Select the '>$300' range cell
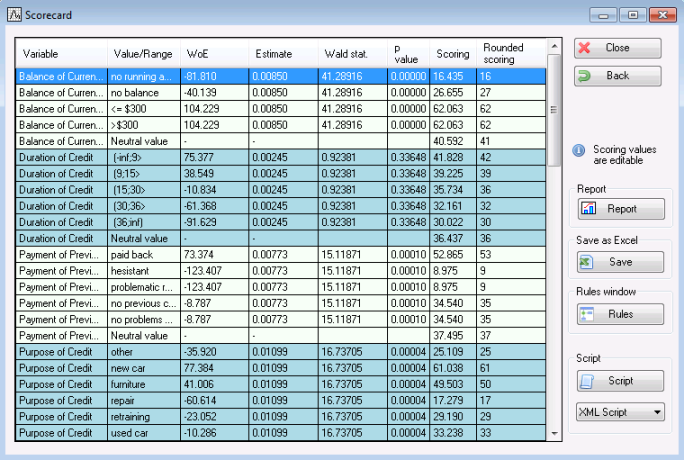This screenshot has width=684, height=460. (x=144, y=125)
